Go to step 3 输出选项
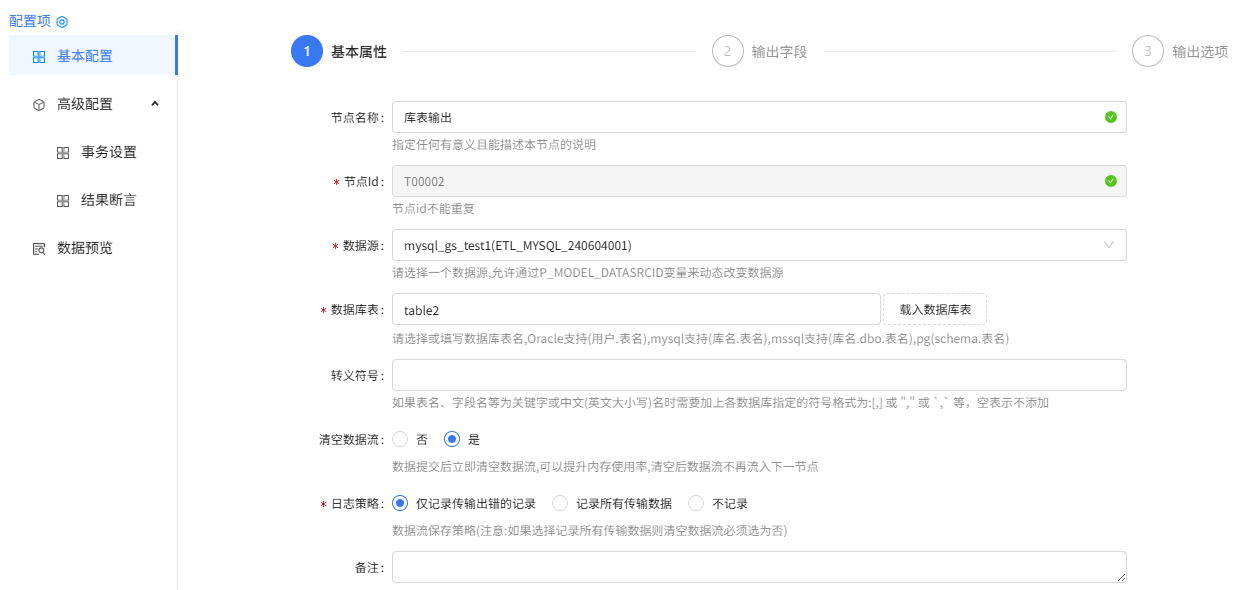This screenshot has width=1237, height=590. point(1147,51)
